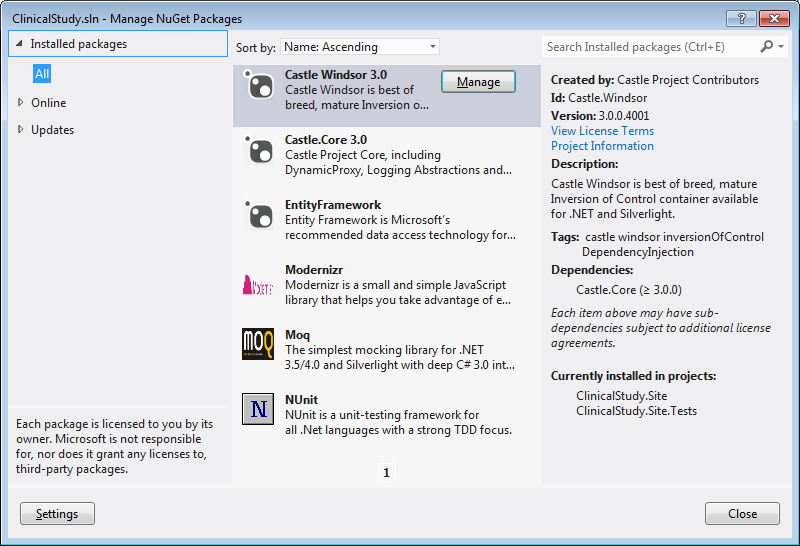800x546 pixels.
Task: Select the EntityFramework package title
Action: 333,205
